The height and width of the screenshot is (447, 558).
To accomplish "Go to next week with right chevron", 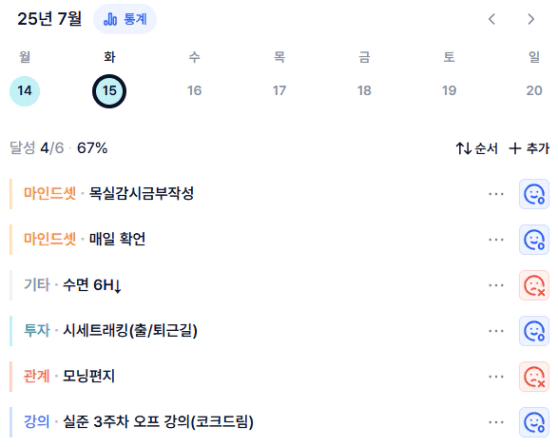I will [x=531, y=19].
